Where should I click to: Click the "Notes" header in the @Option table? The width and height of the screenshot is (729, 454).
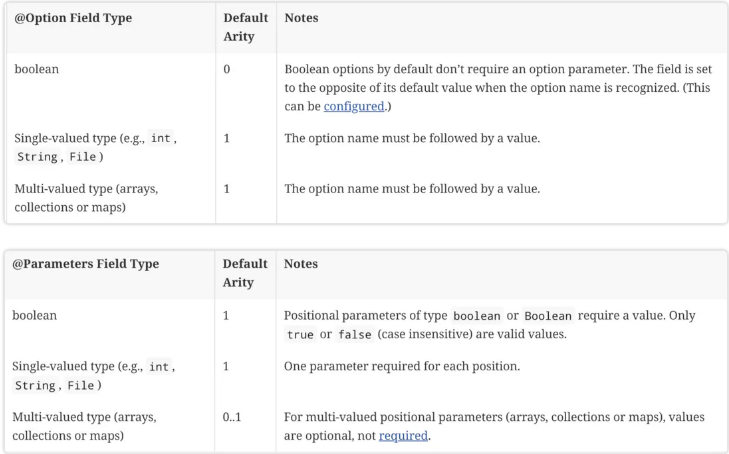[x=302, y=19]
